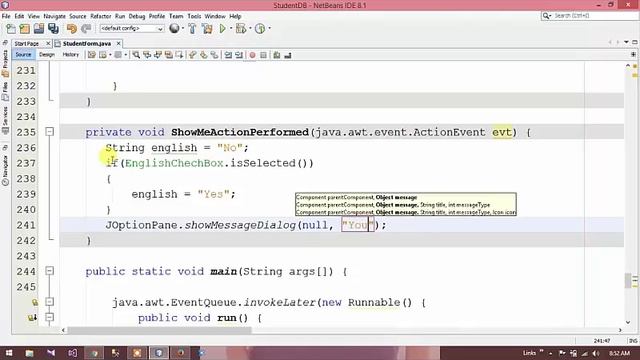This screenshot has height=360, width=640.
Task: Click the Build Project hammer icon
Action: 192,29
